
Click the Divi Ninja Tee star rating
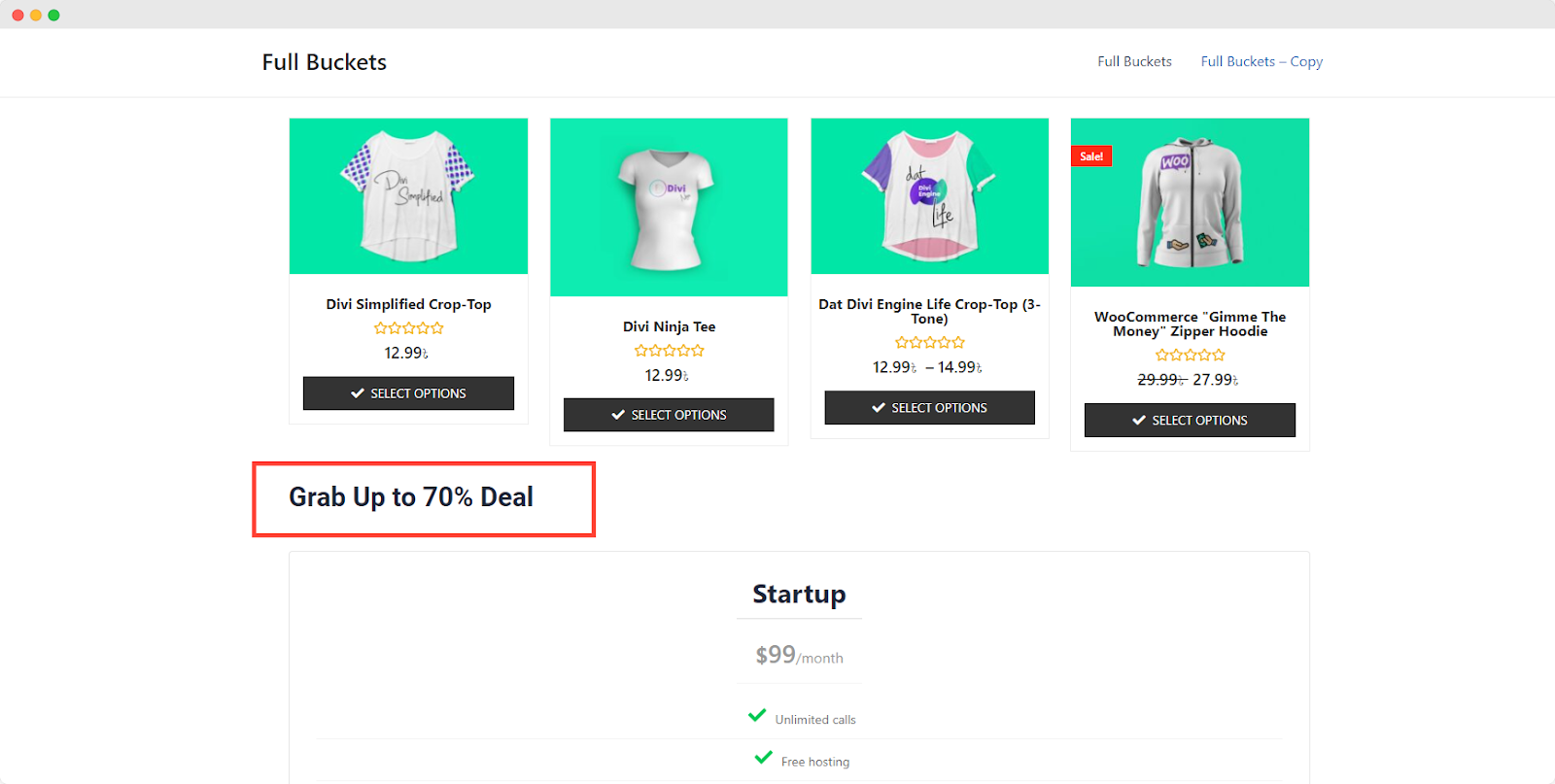[669, 351]
